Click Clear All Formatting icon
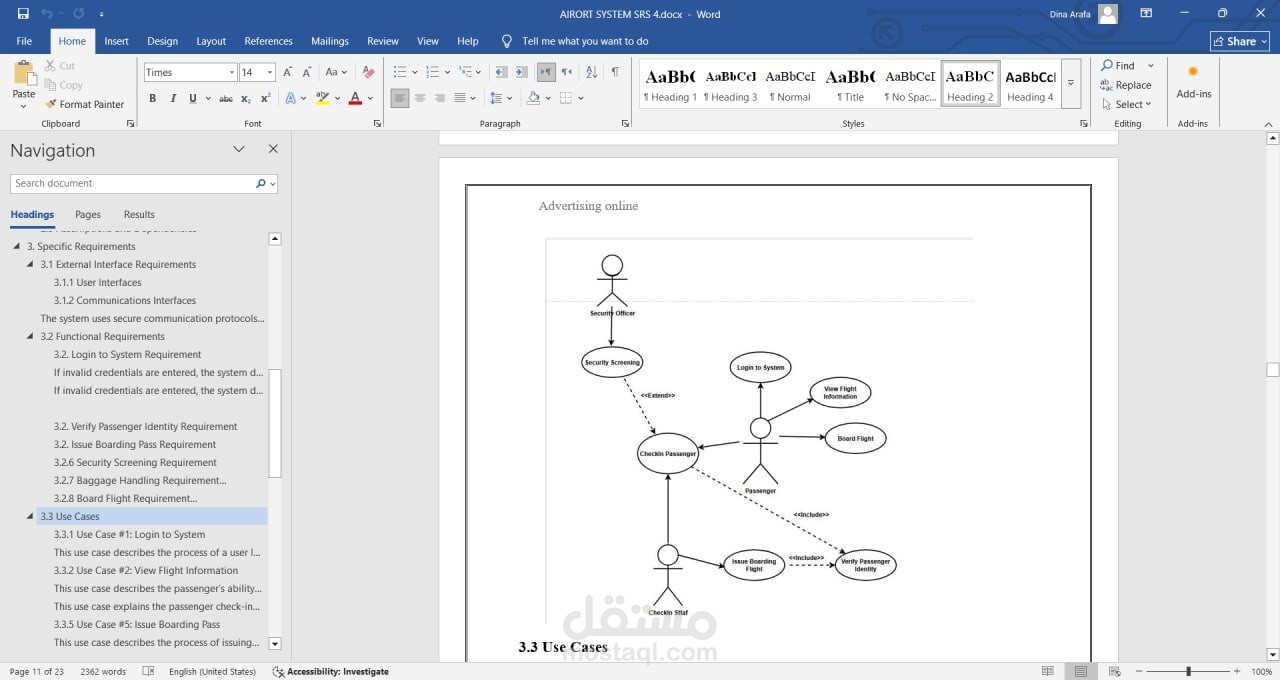The height and width of the screenshot is (680, 1280). 368,72
